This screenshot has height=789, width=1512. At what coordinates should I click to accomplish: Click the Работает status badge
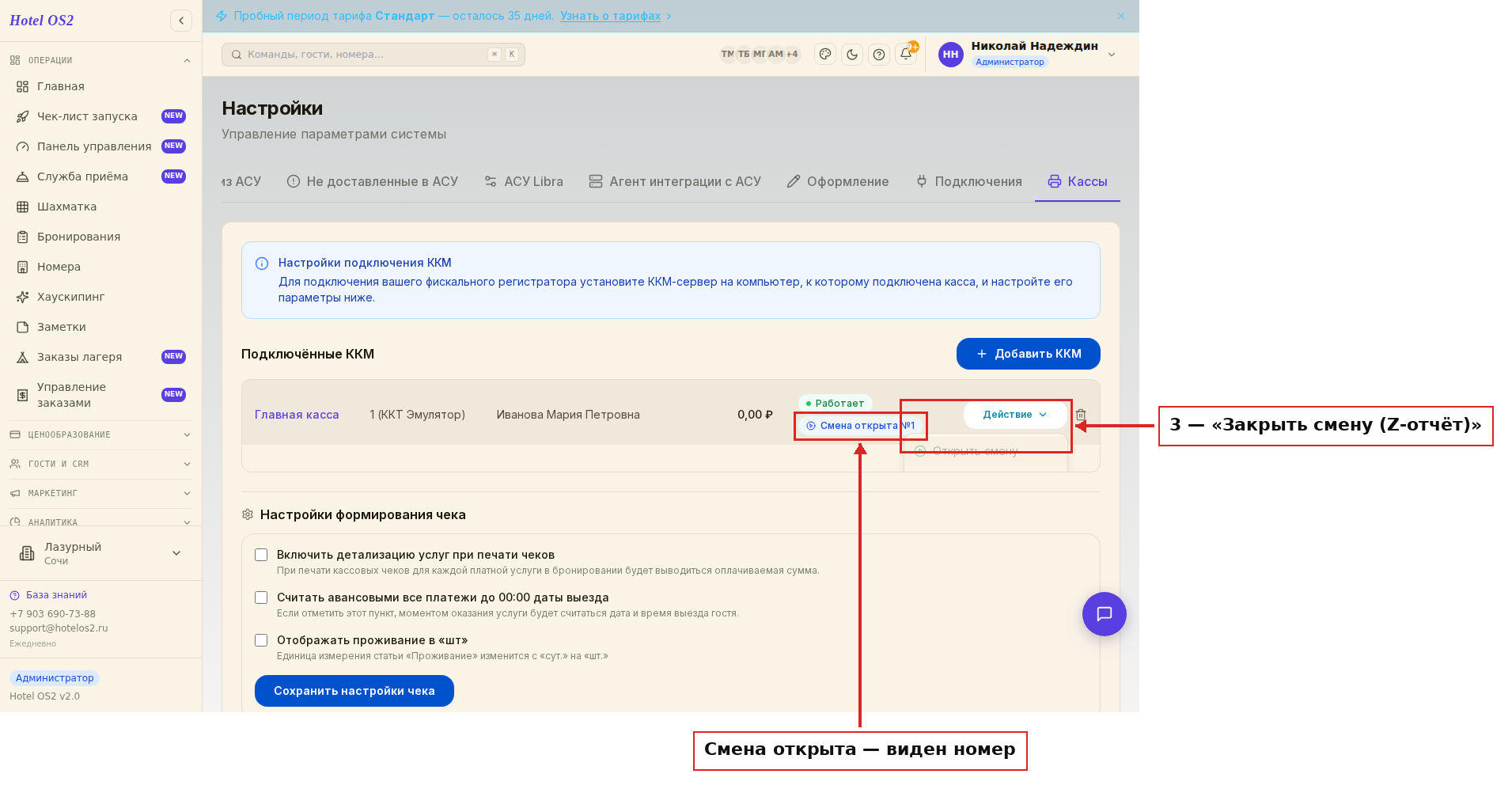coord(836,404)
